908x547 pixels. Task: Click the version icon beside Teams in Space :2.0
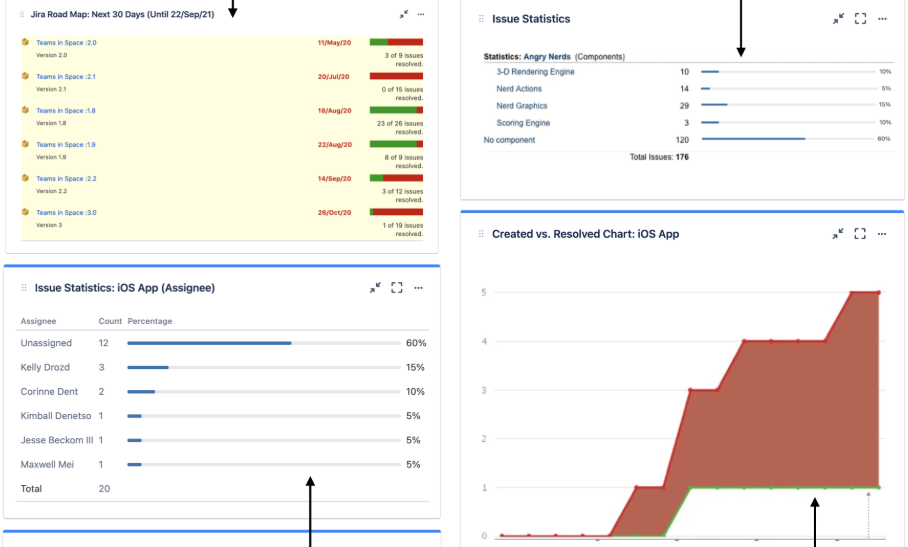click(x=25, y=43)
